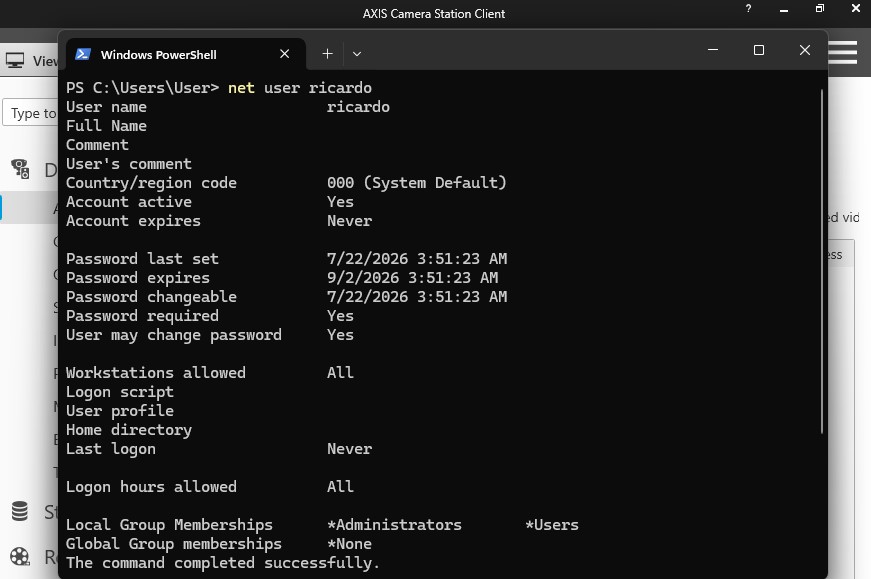Click the PowerShell vertical scrollbar
Viewport: 871px width, 579px height.
[822, 261]
